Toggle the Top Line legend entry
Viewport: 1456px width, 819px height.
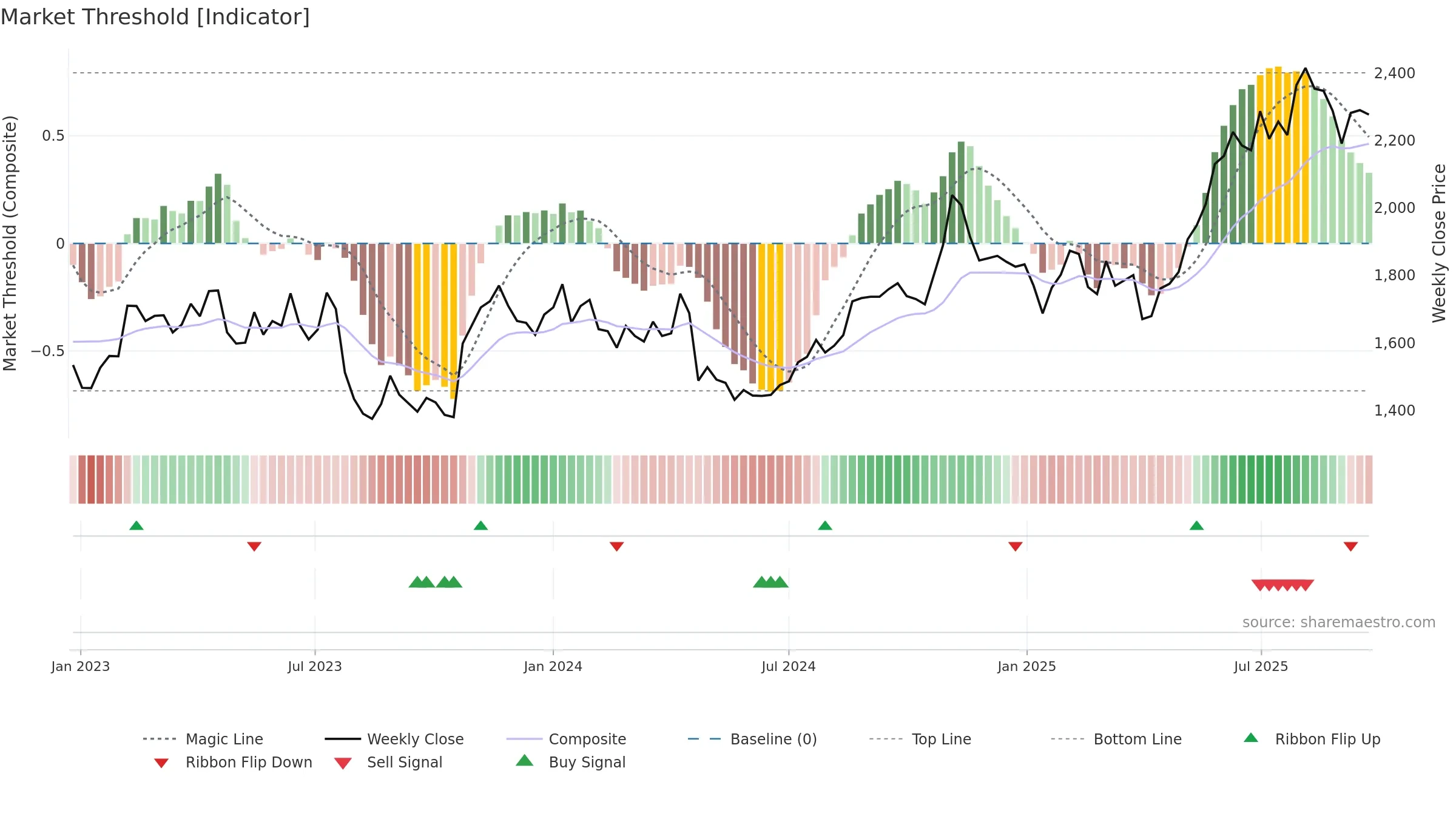coord(920,739)
